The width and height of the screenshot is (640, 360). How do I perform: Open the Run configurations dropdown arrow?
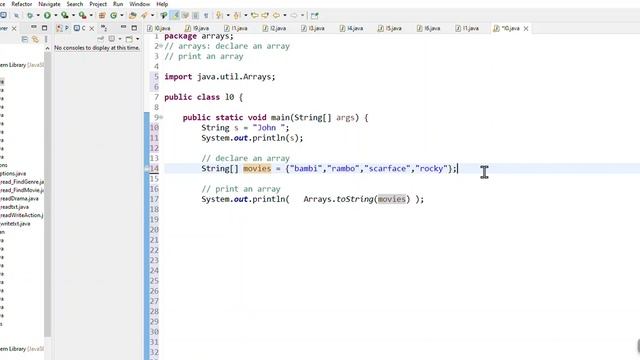(56, 16)
